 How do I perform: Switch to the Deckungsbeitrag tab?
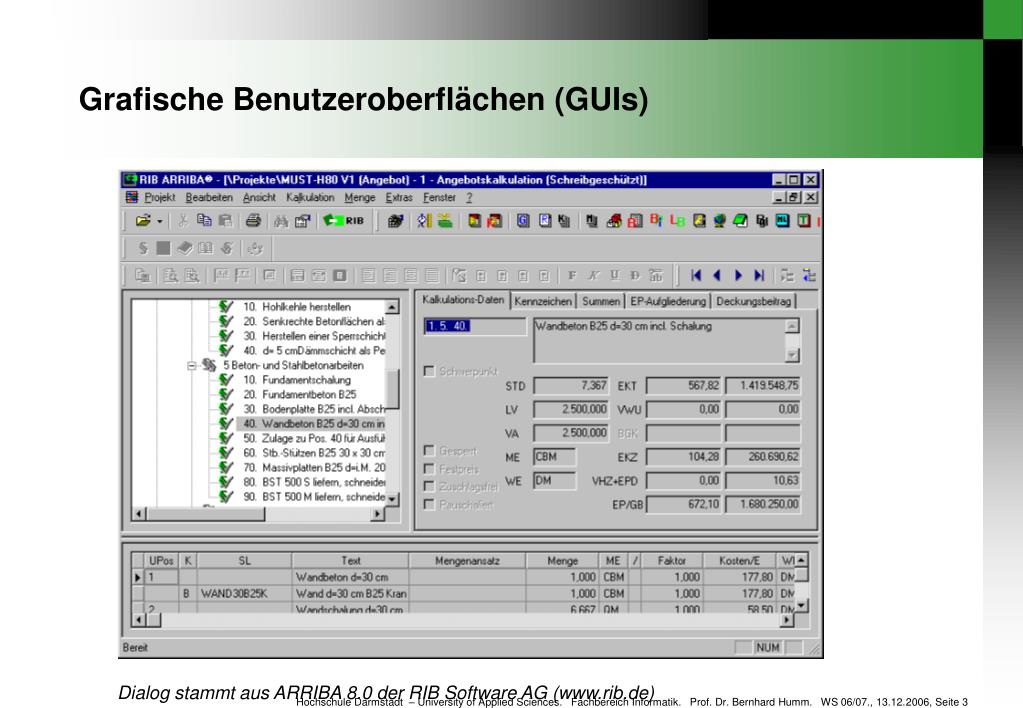[754, 301]
